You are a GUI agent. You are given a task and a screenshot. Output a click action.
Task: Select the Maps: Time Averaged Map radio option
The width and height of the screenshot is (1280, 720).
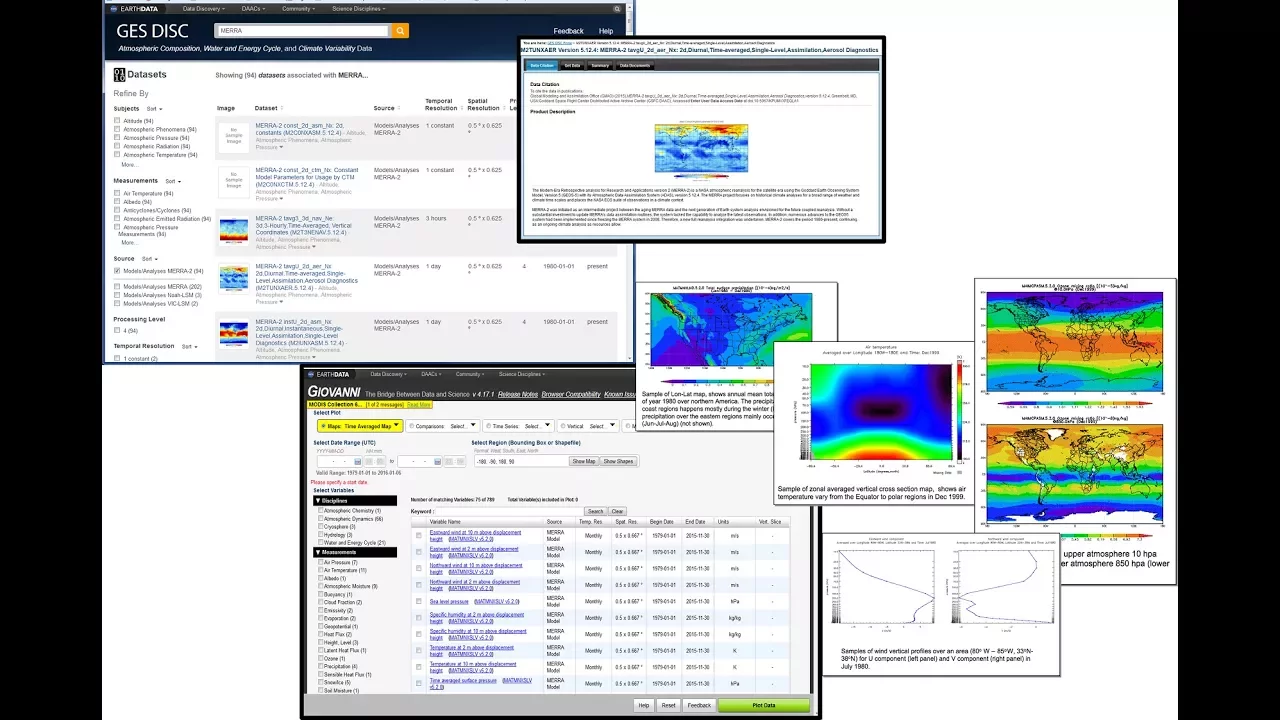322,426
